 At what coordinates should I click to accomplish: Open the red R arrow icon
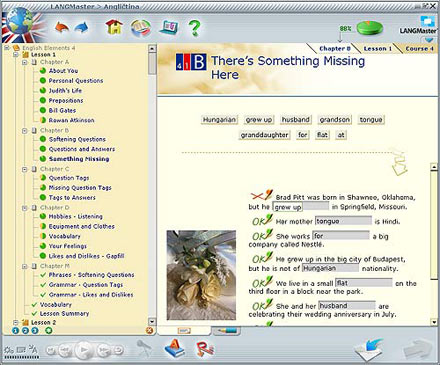(x=205, y=349)
